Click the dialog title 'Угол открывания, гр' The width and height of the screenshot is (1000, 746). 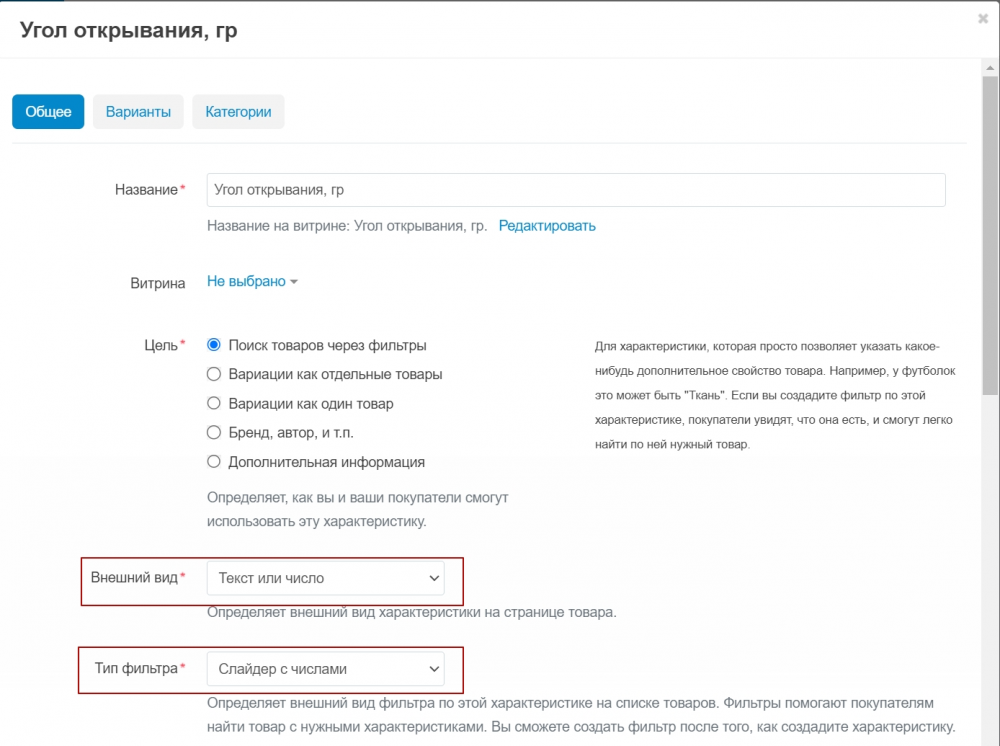[129, 30]
